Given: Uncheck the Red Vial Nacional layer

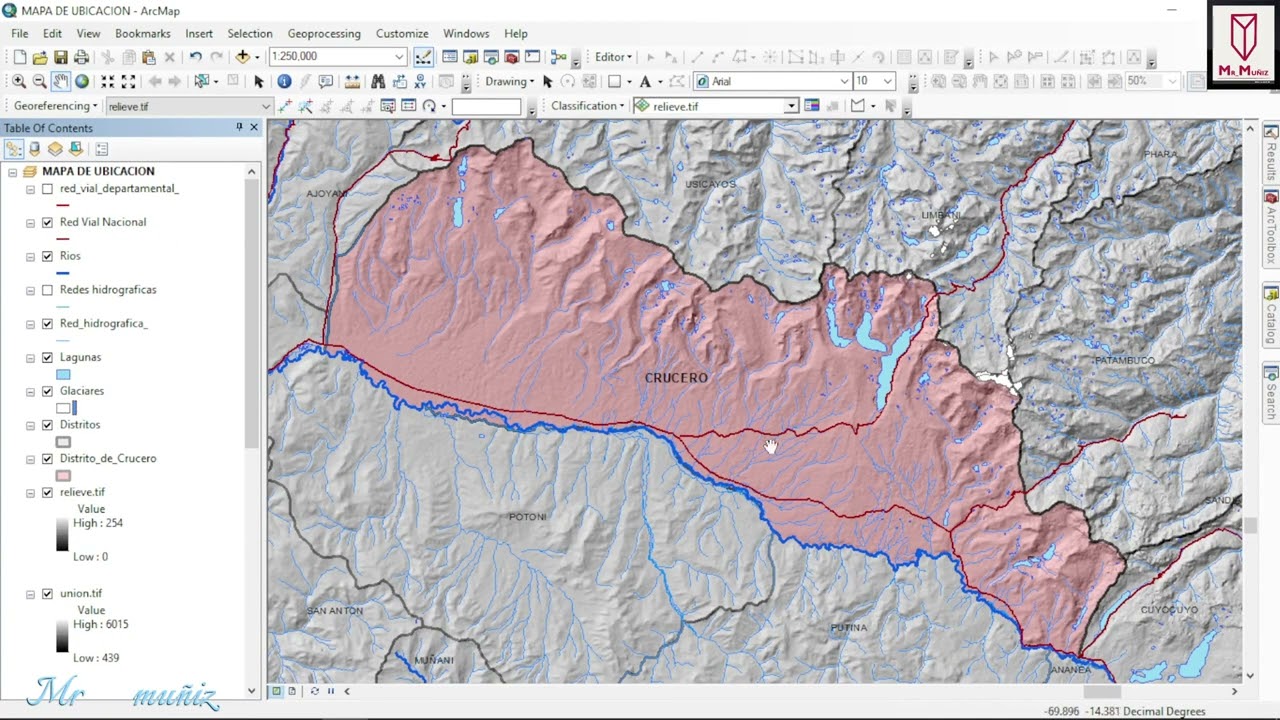Looking at the screenshot, I should tap(47, 222).
